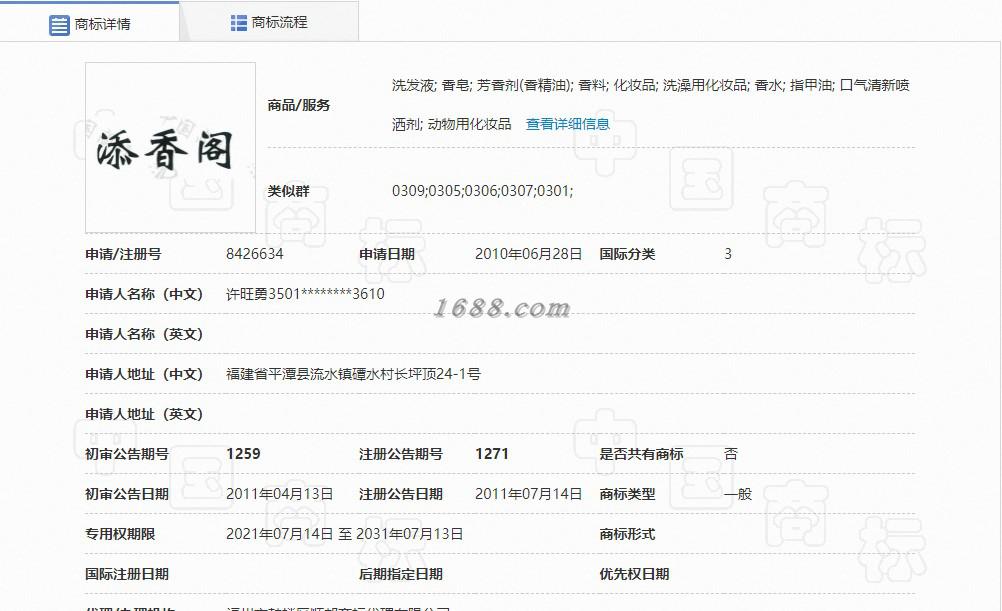This screenshot has height=611, width=1002.
Task: Click the 国际分类 label
Action: pyautogui.click(x=628, y=254)
